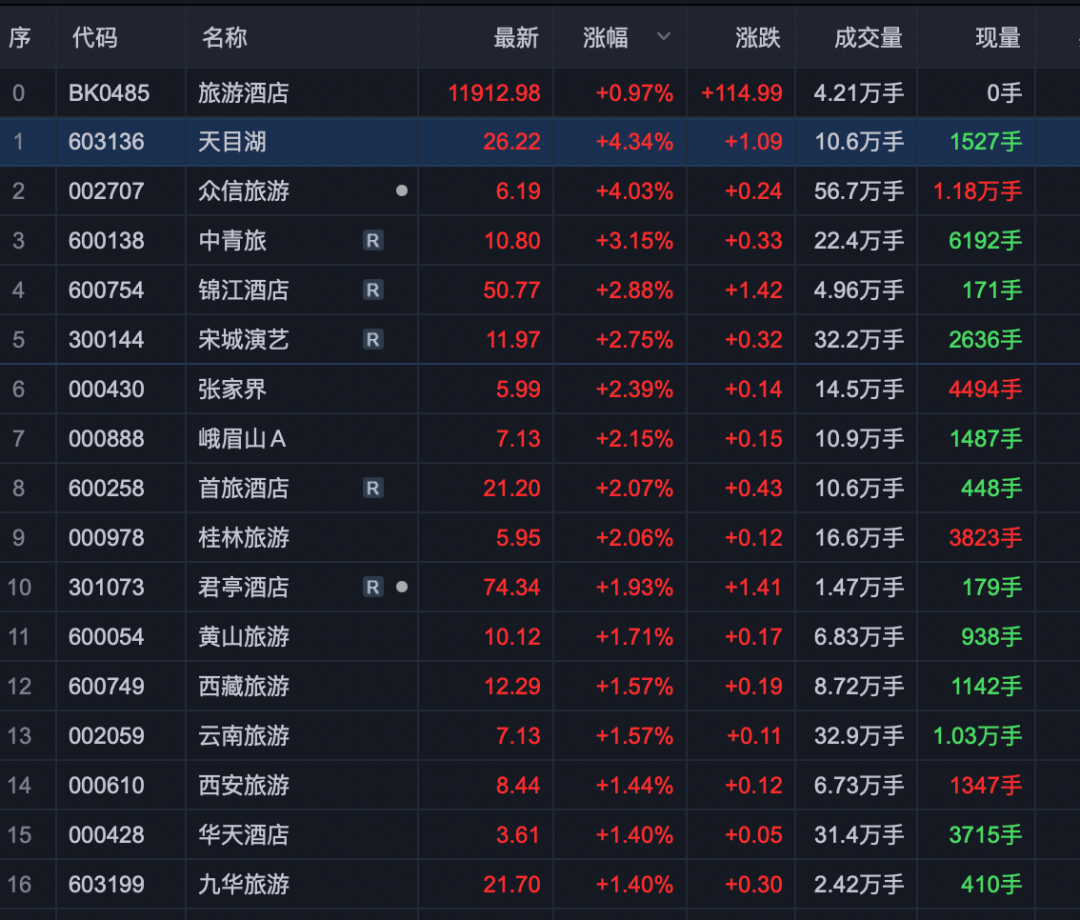Click latest price 11912.98
The height and width of the screenshot is (920, 1080).
coord(495,93)
